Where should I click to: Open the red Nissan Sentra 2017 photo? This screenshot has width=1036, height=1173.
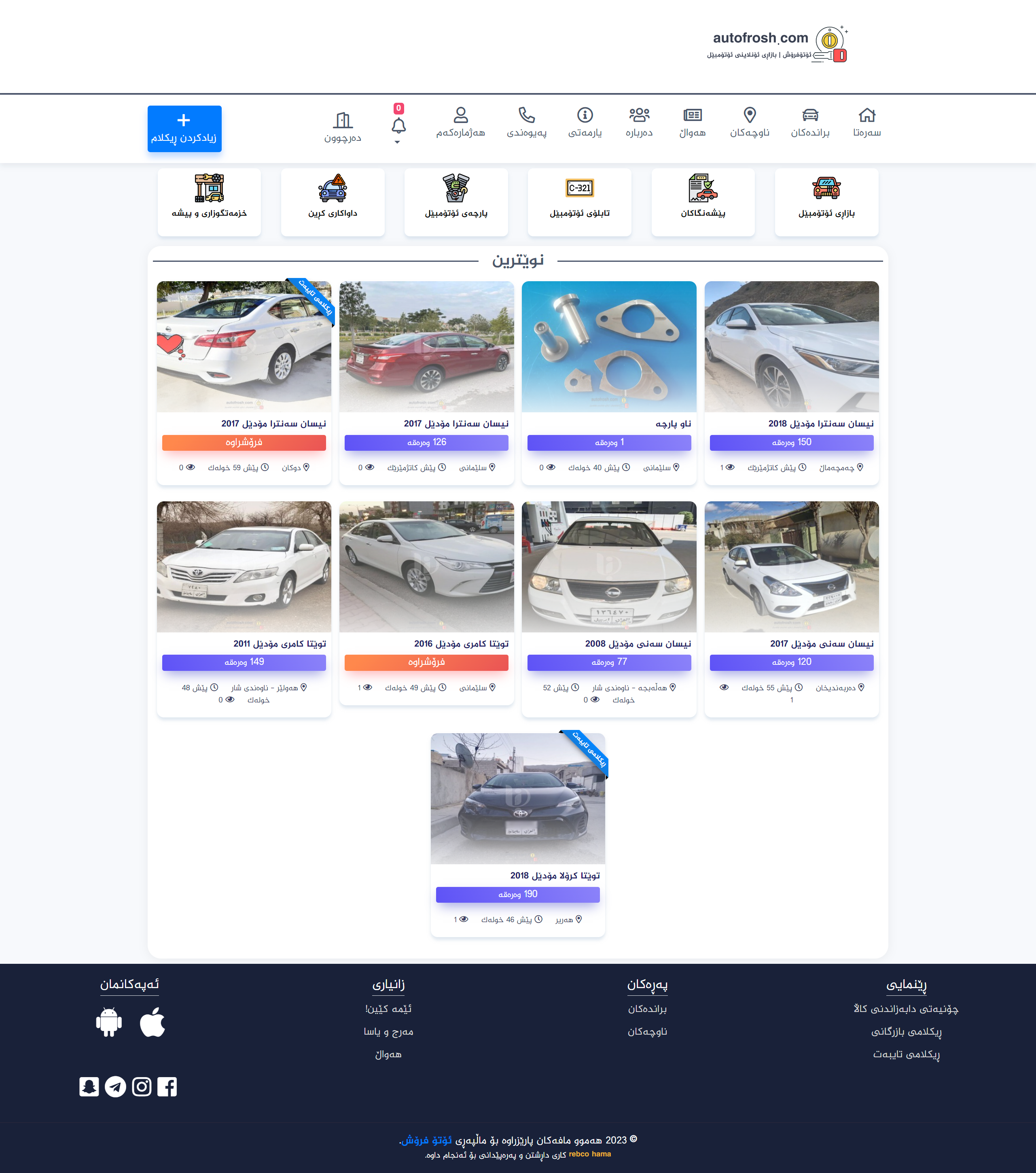tap(426, 347)
